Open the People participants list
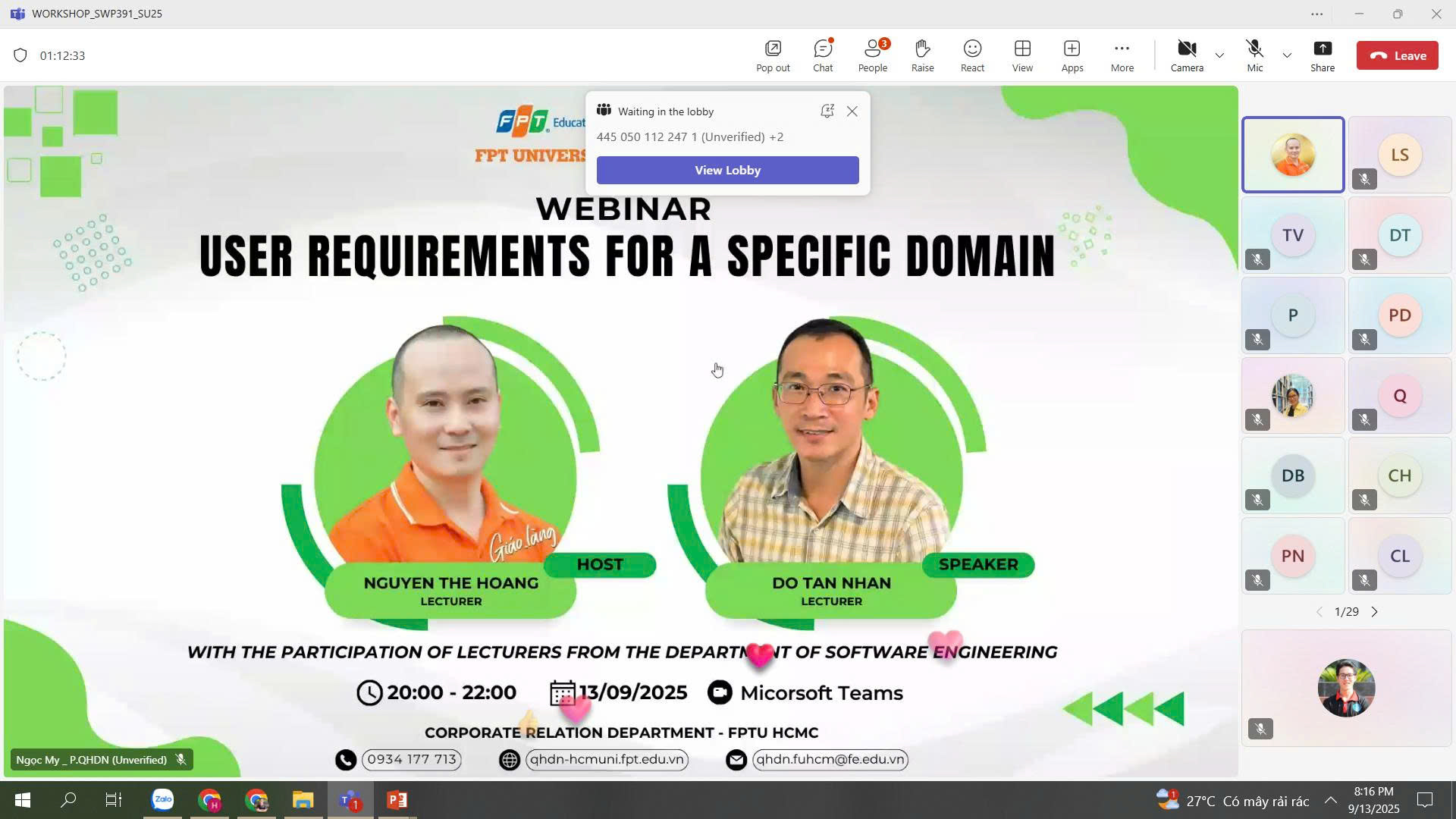Viewport: 1456px width, 819px height. tap(872, 55)
